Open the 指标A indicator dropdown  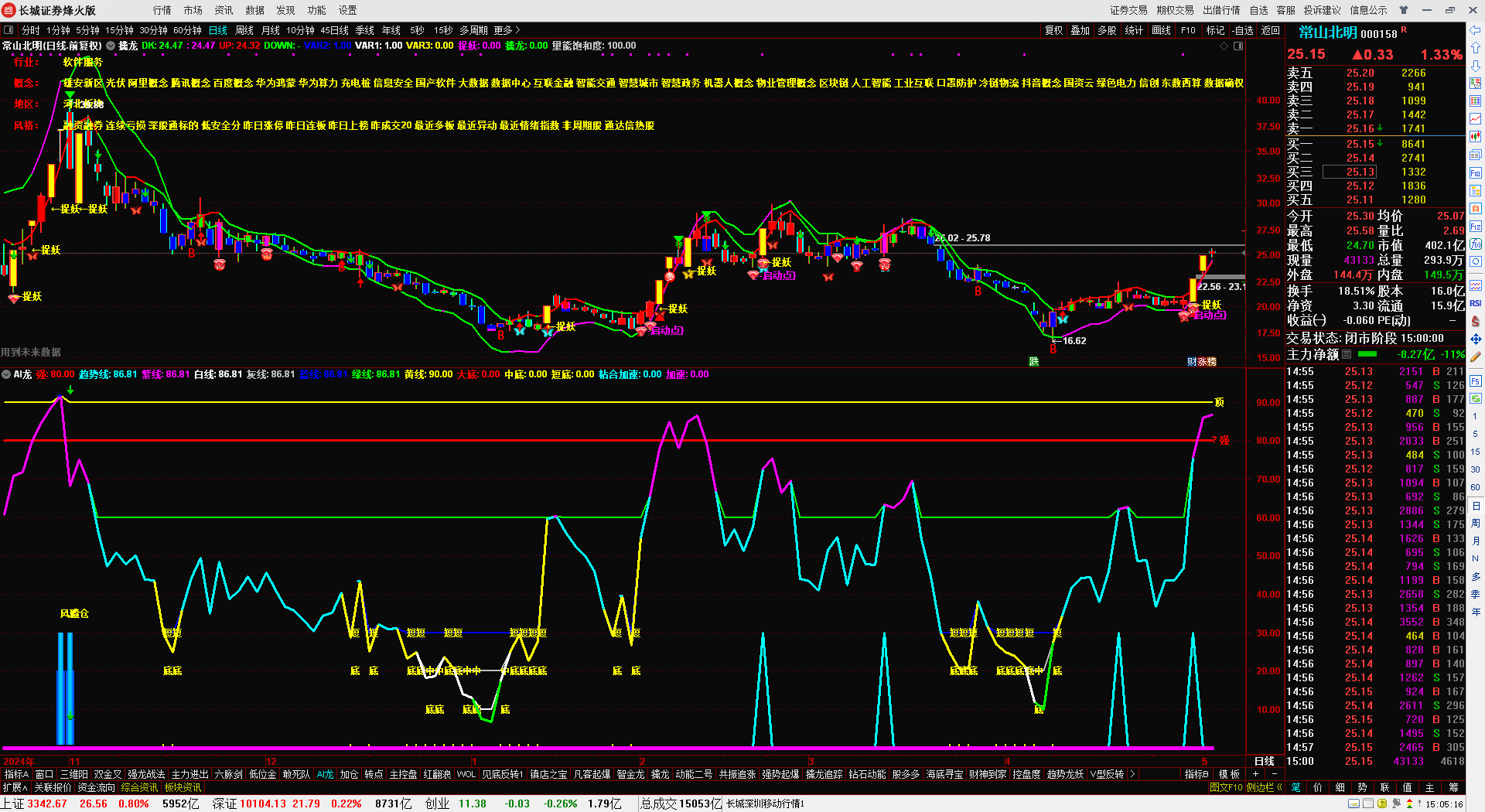(x=16, y=774)
